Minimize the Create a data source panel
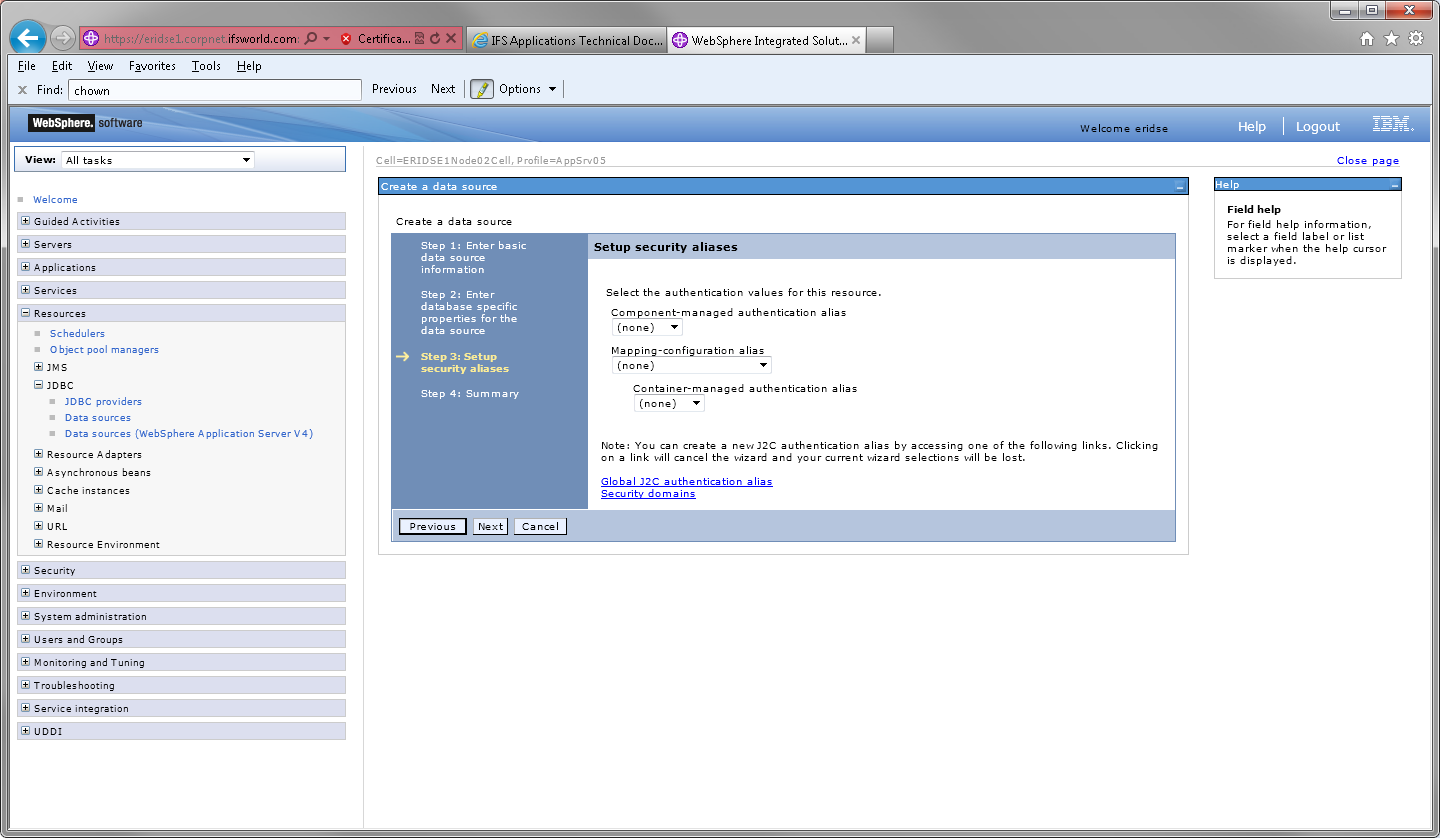The height and width of the screenshot is (838, 1440). pyautogui.click(x=1180, y=187)
